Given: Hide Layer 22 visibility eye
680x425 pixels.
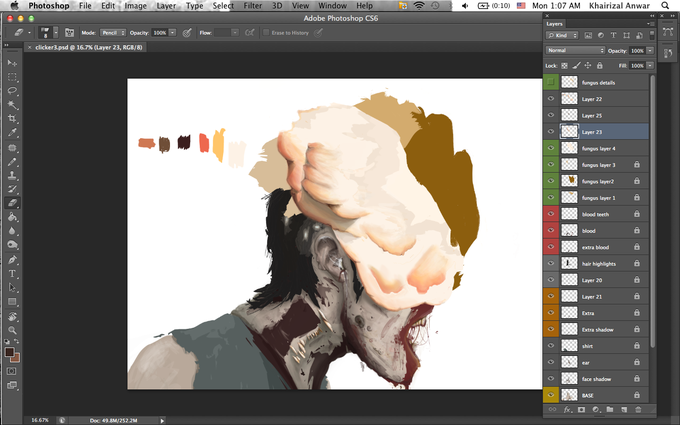Looking at the screenshot, I should tap(551, 99).
